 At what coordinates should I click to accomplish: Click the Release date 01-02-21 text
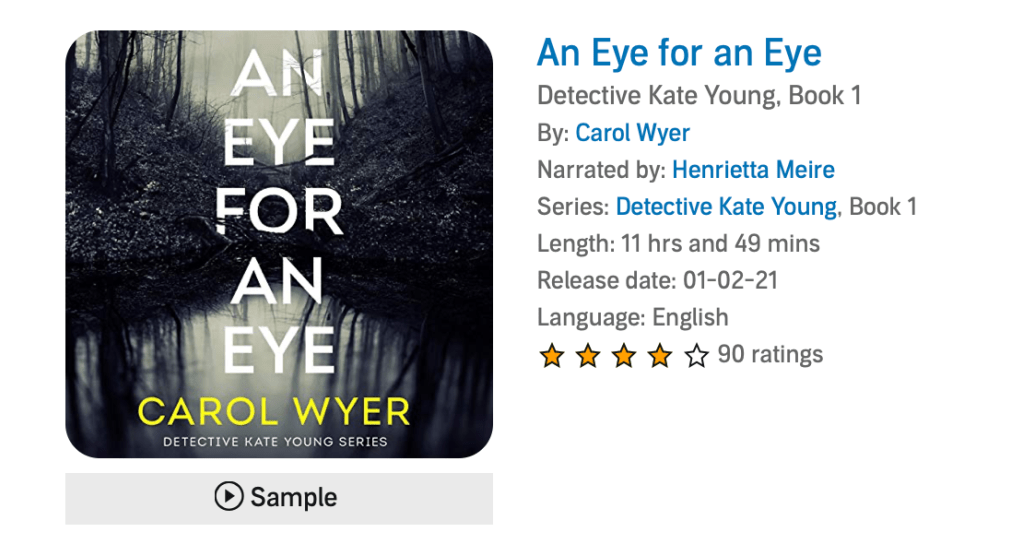coord(657,281)
